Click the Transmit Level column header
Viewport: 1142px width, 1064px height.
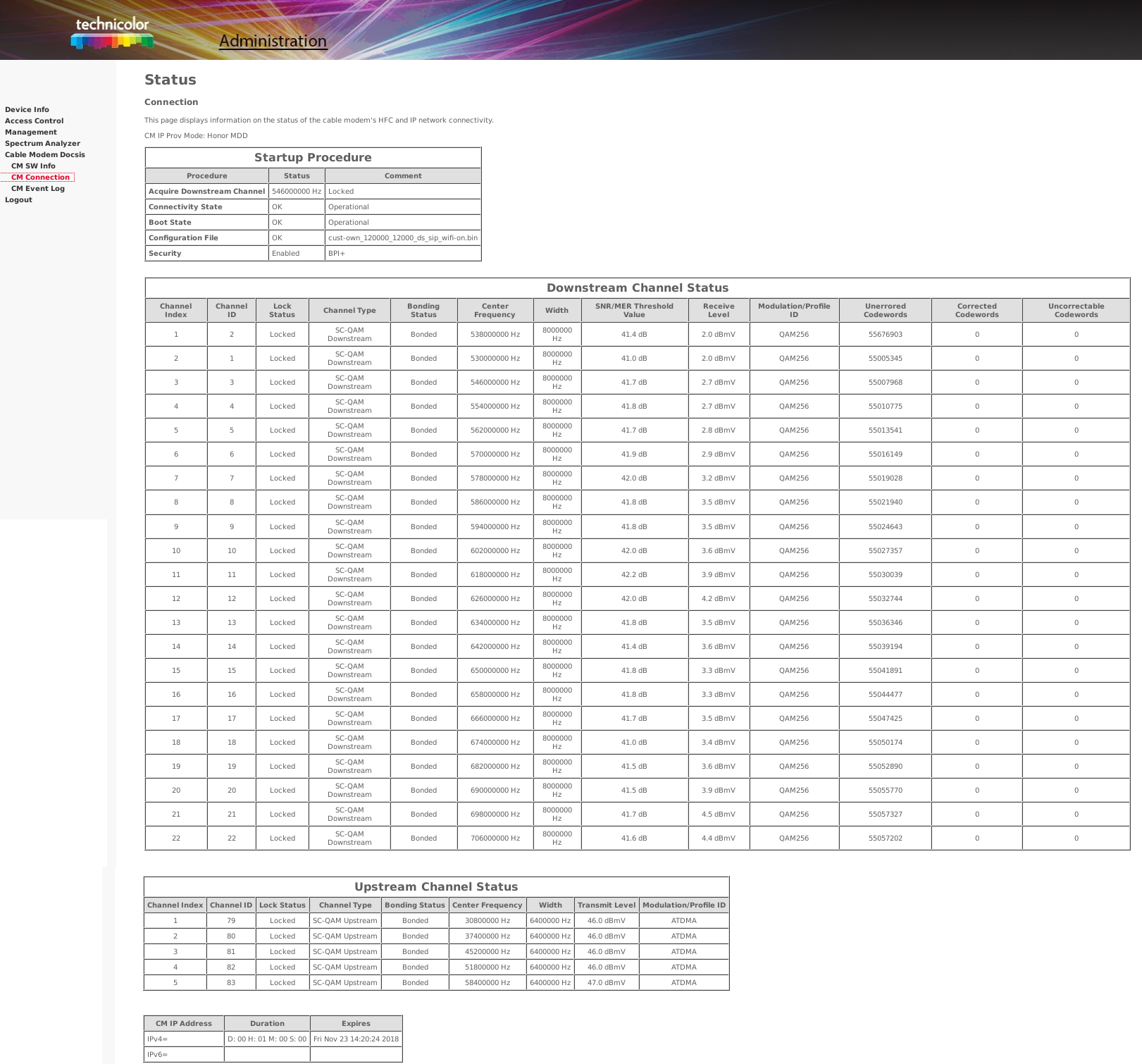(606, 905)
